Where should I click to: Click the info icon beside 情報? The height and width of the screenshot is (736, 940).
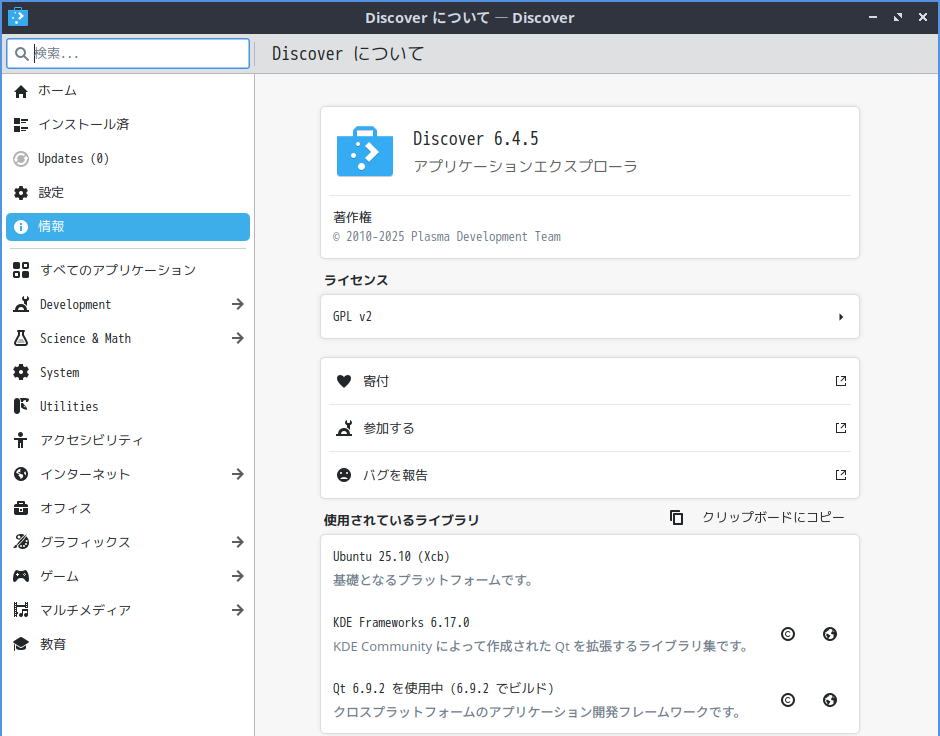coord(21,227)
